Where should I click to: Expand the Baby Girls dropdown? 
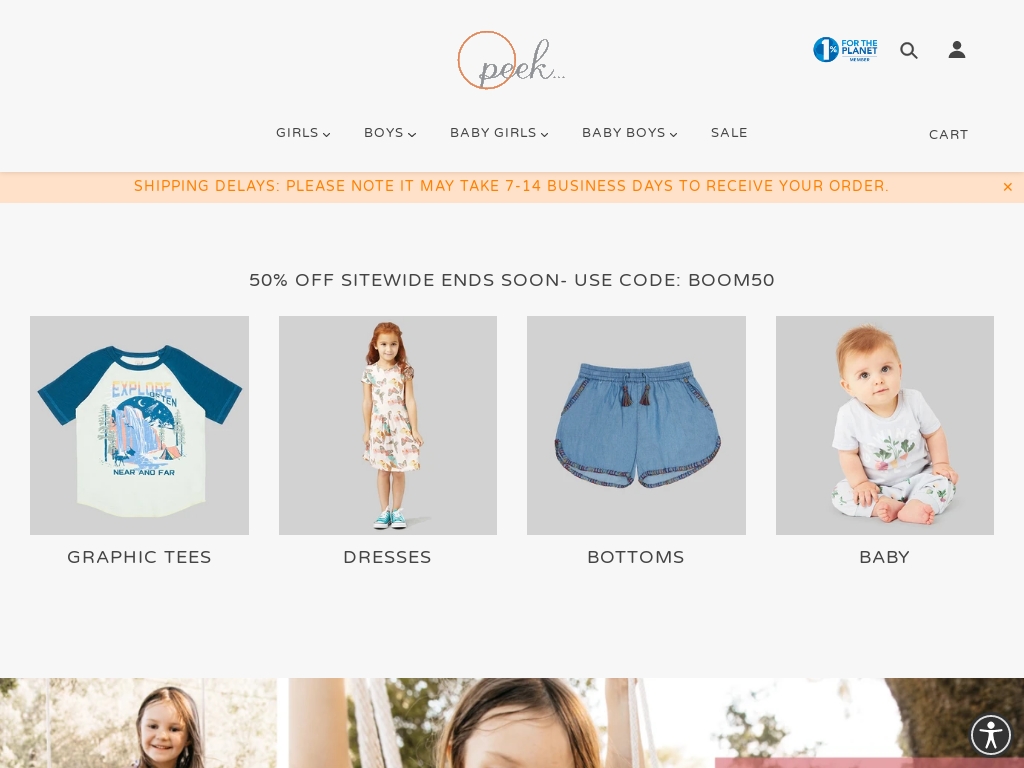[499, 133]
